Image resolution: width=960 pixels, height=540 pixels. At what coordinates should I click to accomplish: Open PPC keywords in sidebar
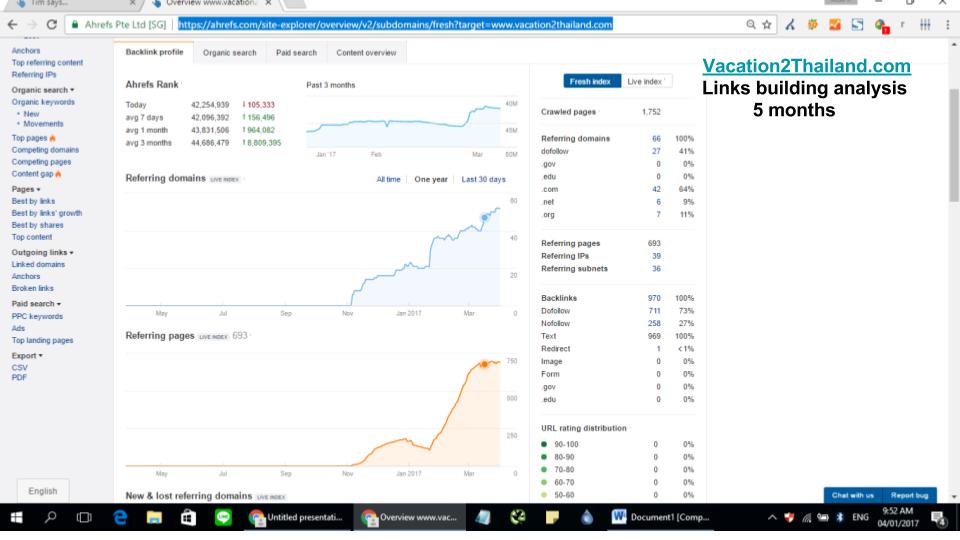37,317
